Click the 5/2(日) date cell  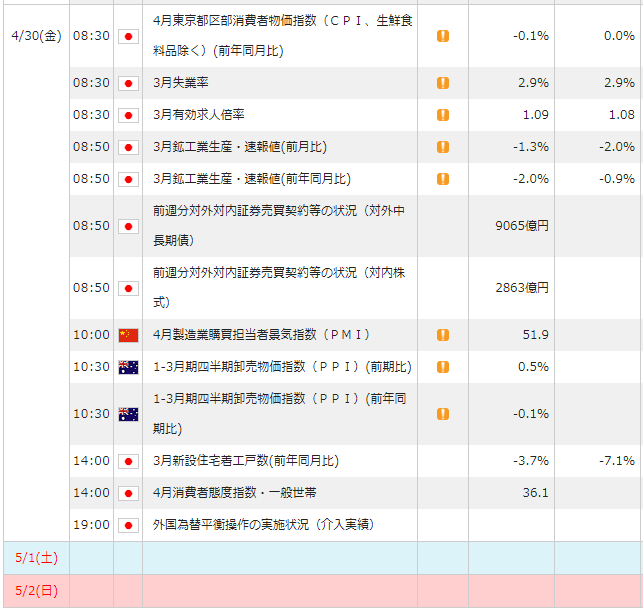pos(36,591)
